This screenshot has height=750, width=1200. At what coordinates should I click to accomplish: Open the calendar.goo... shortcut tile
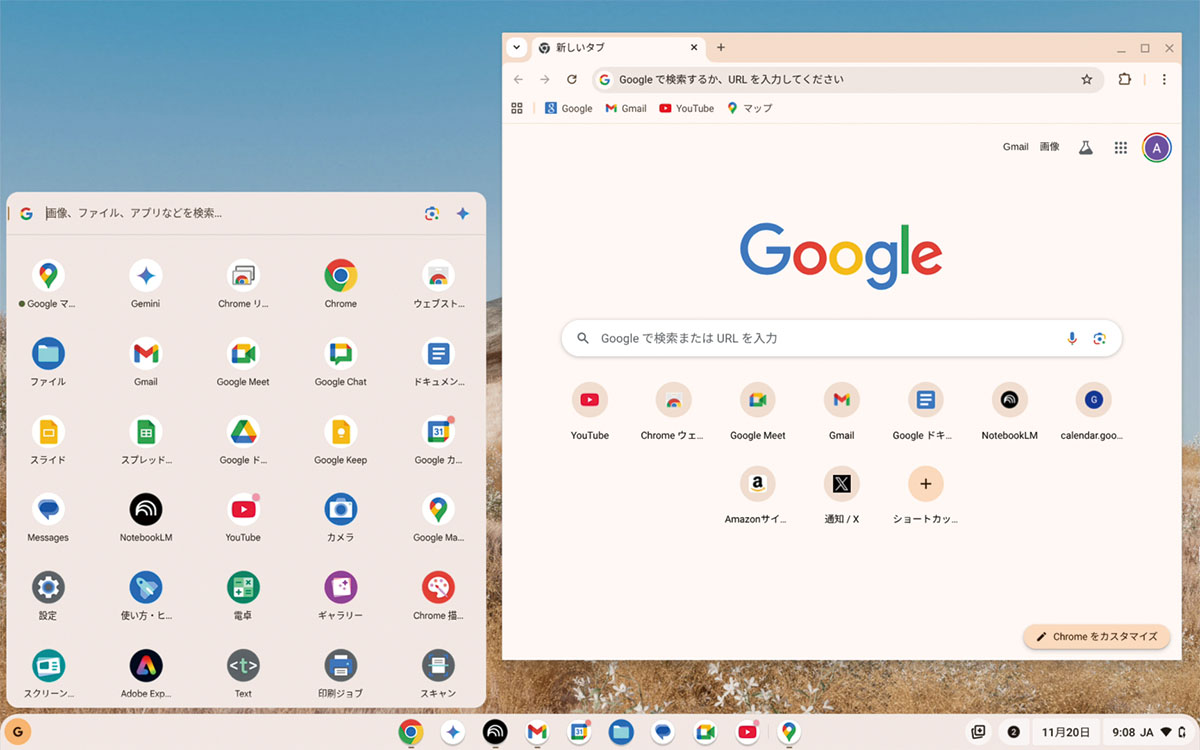[1093, 411]
